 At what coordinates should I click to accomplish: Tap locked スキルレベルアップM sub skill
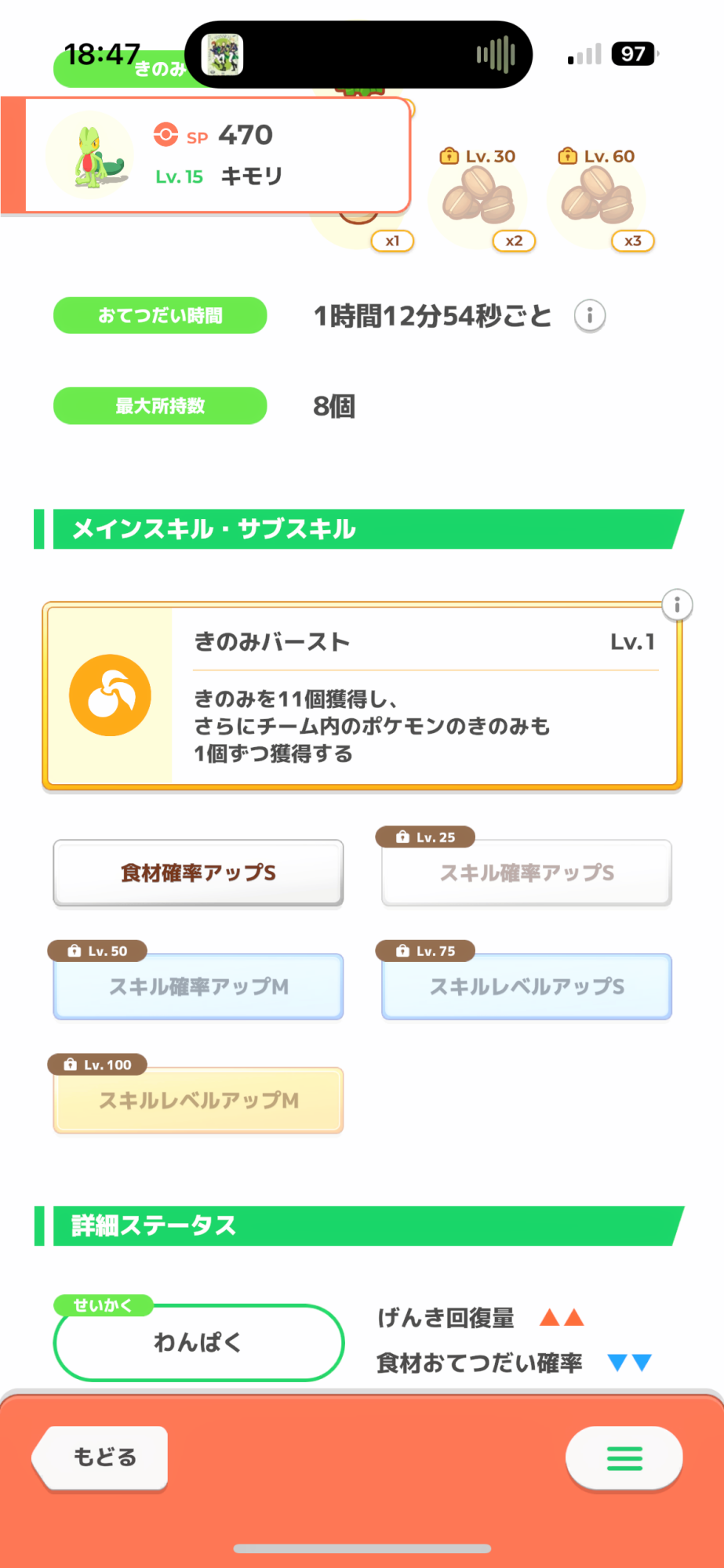(x=198, y=1100)
